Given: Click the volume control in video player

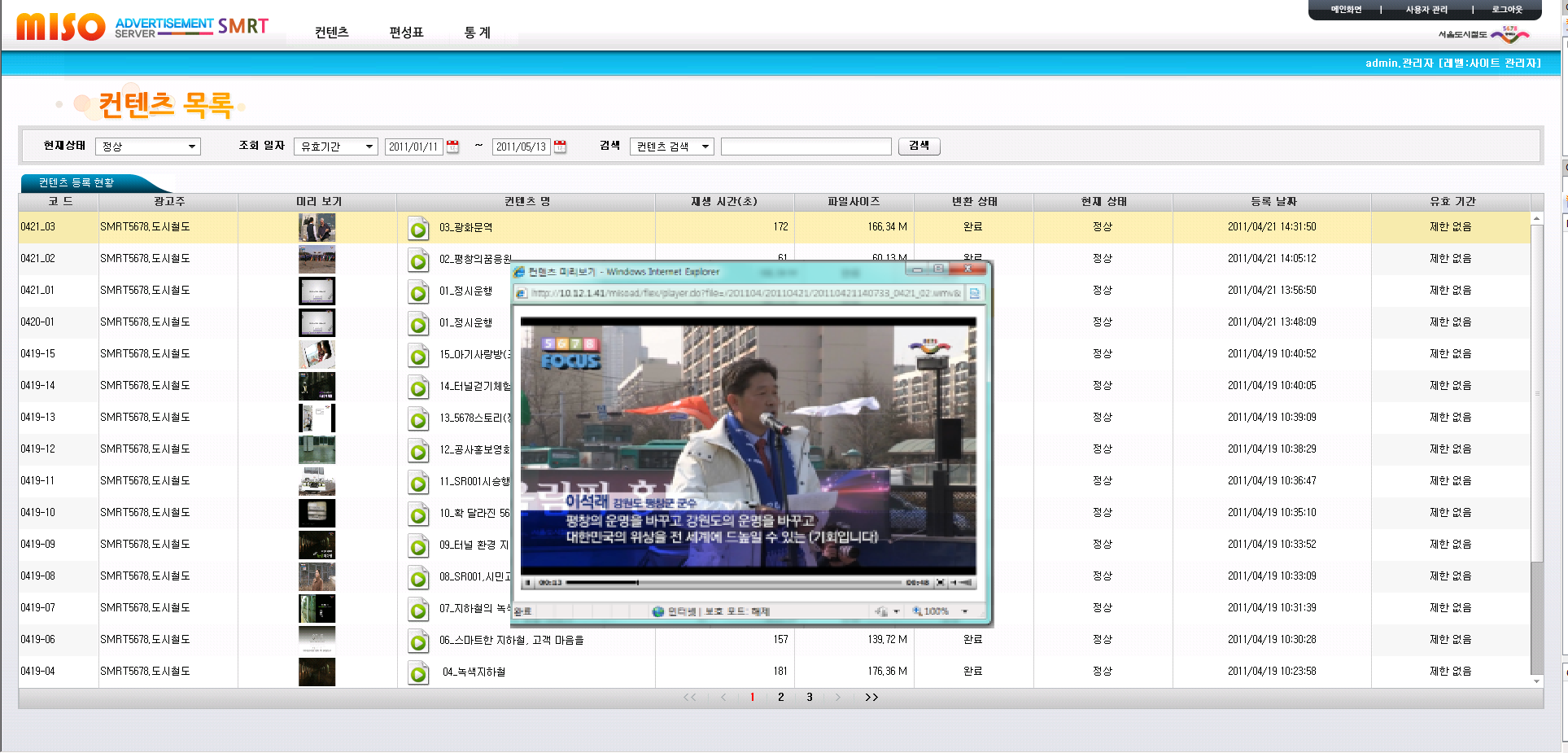Looking at the screenshot, I should click(963, 582).
